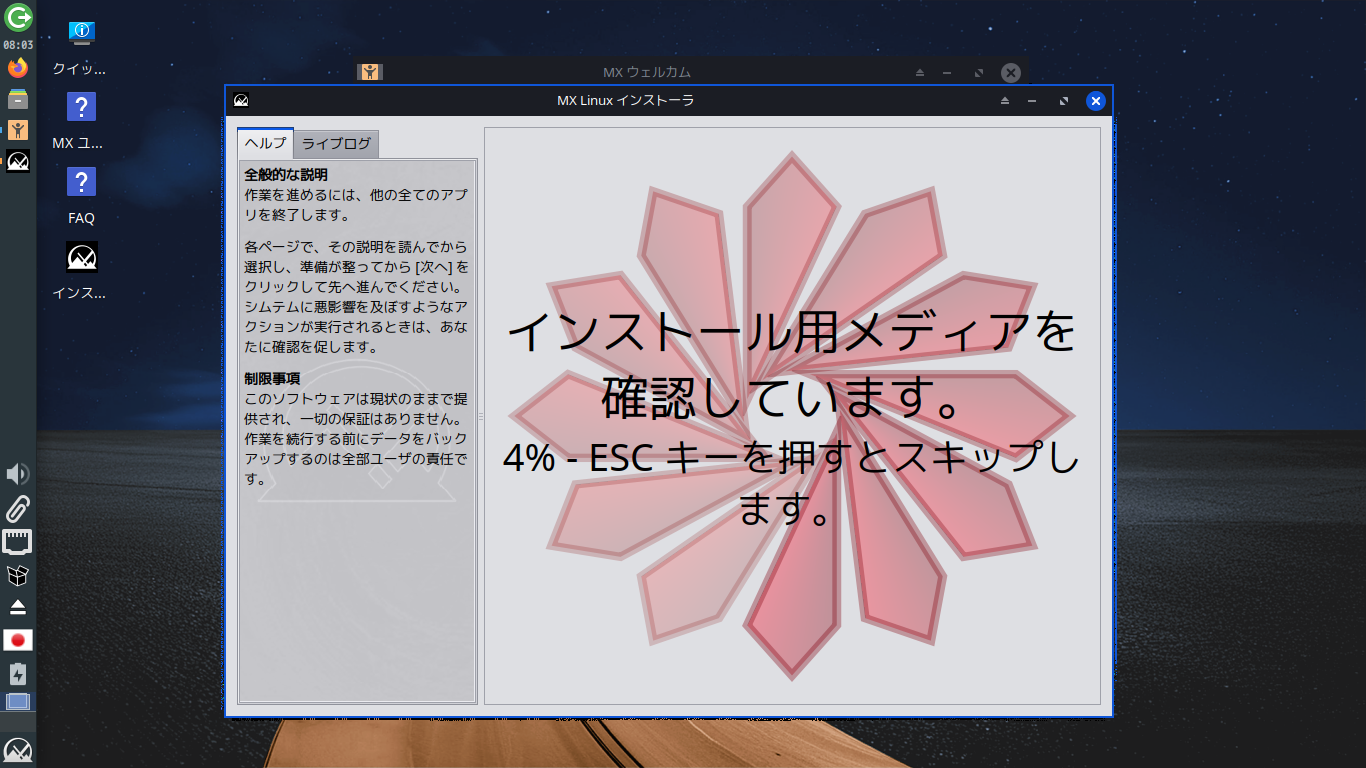Click the MX ウェルカム title text
The image size is (1366, 768).
647,72
